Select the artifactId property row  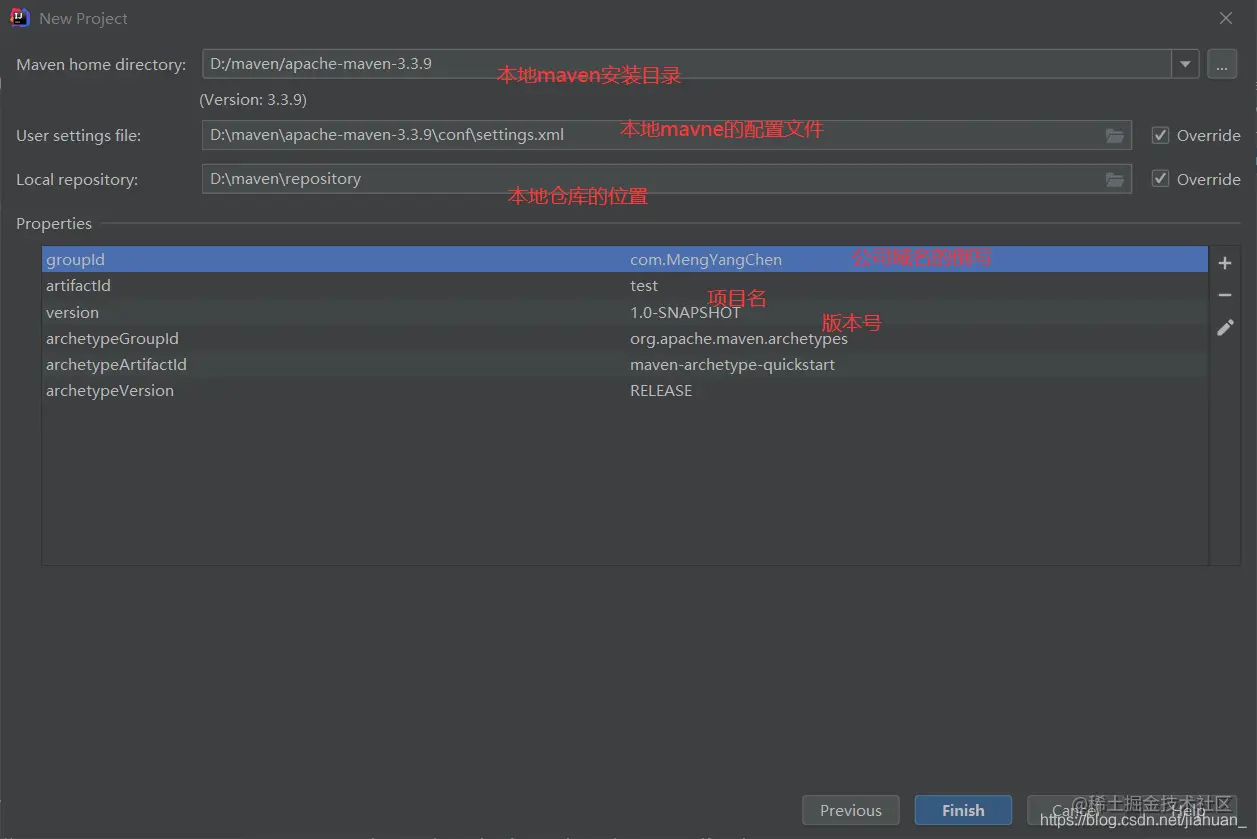point(625,286)
